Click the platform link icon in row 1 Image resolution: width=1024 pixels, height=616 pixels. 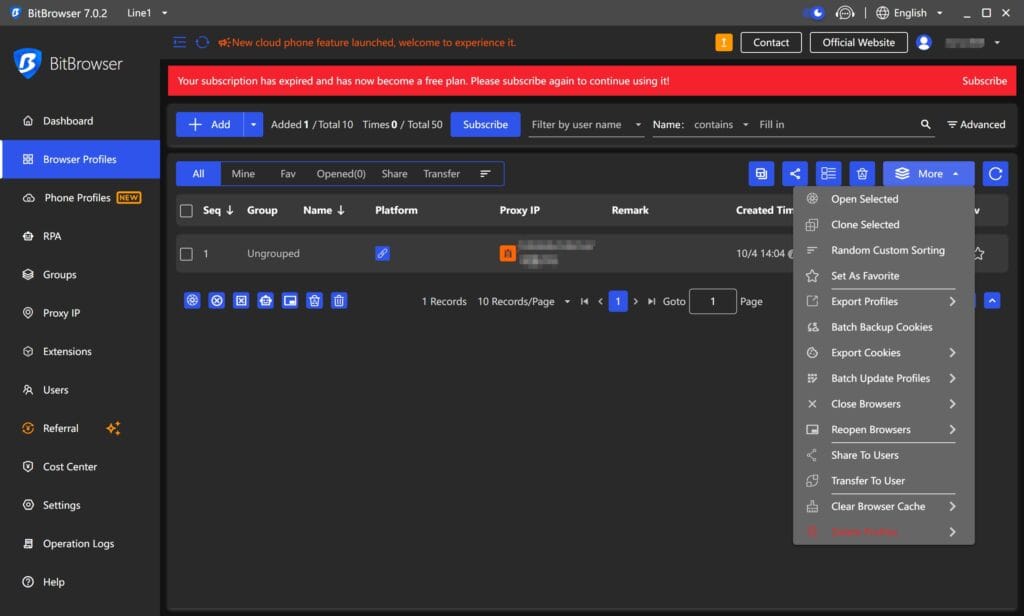pyautogui.click(x=383, y=253)
